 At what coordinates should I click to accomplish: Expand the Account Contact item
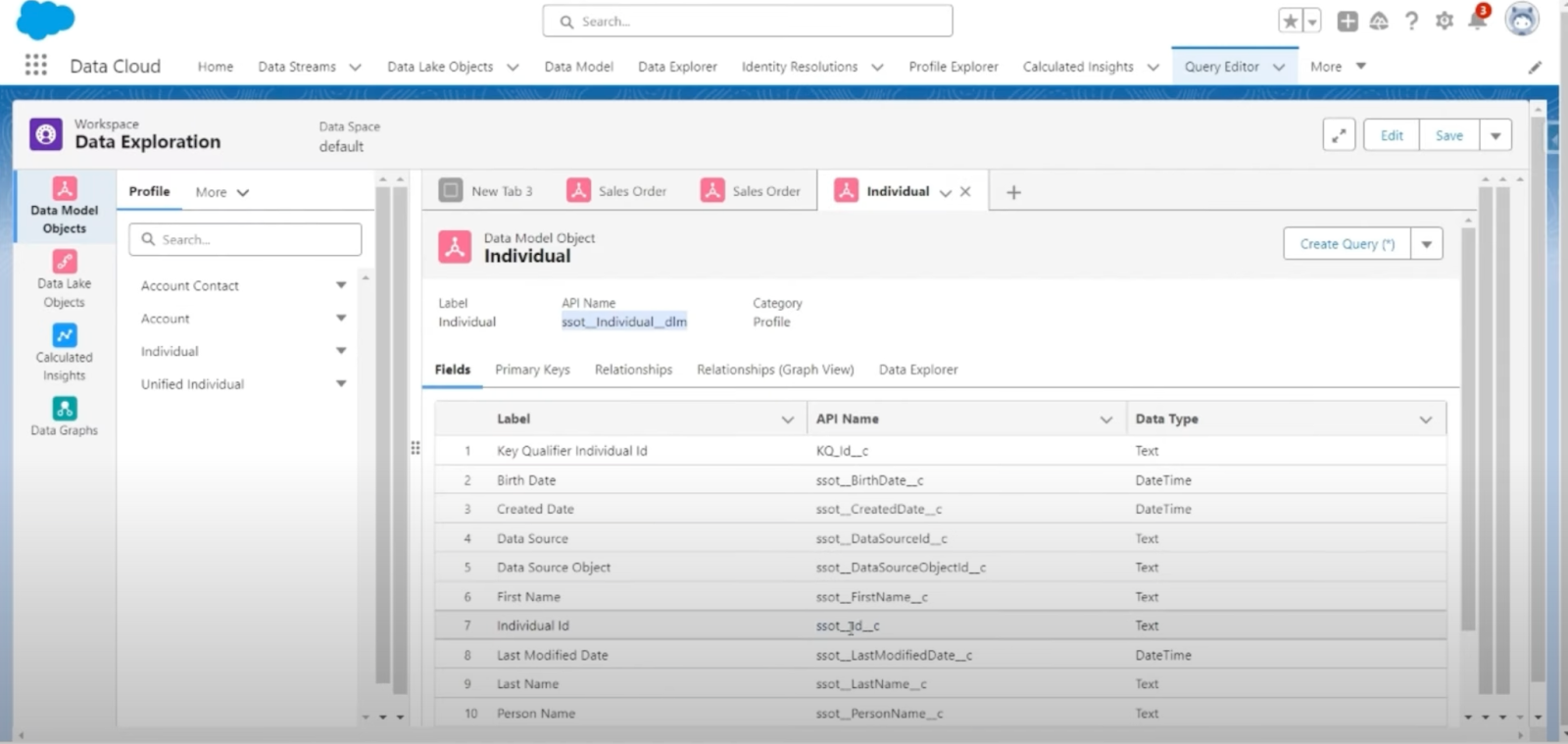341,285
